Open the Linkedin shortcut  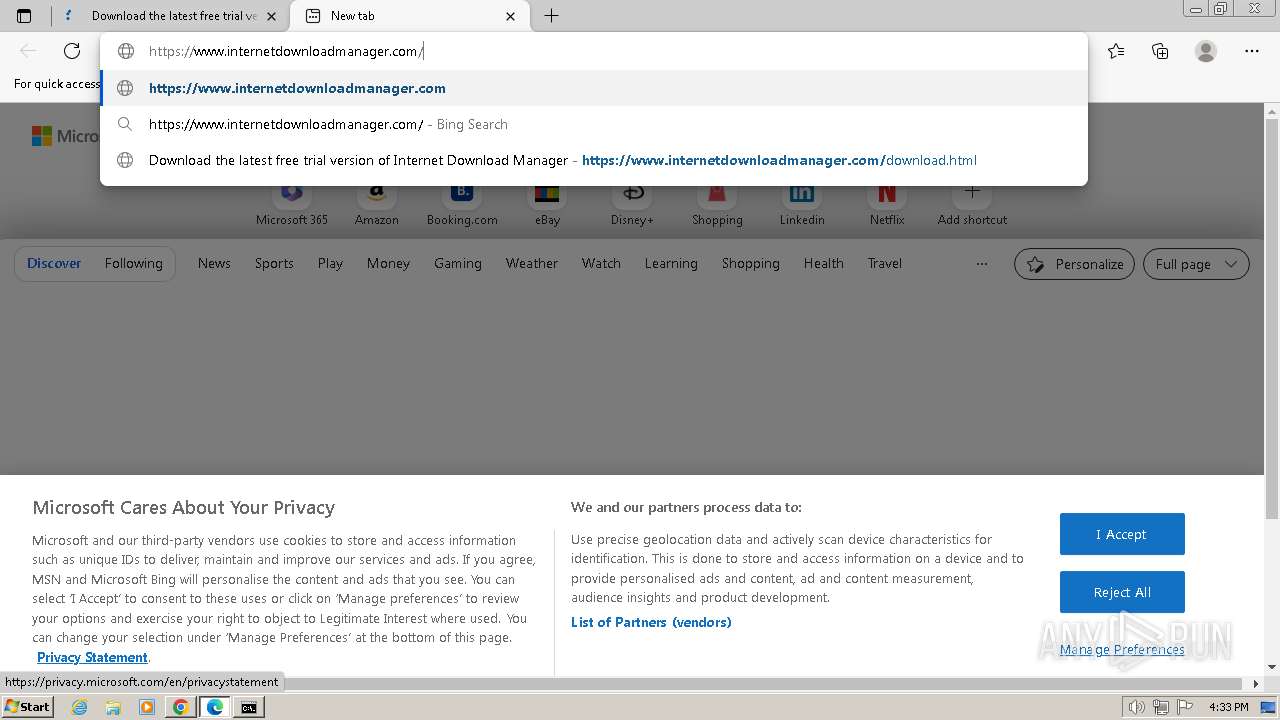pyautogui.click(x=802, y=205)
